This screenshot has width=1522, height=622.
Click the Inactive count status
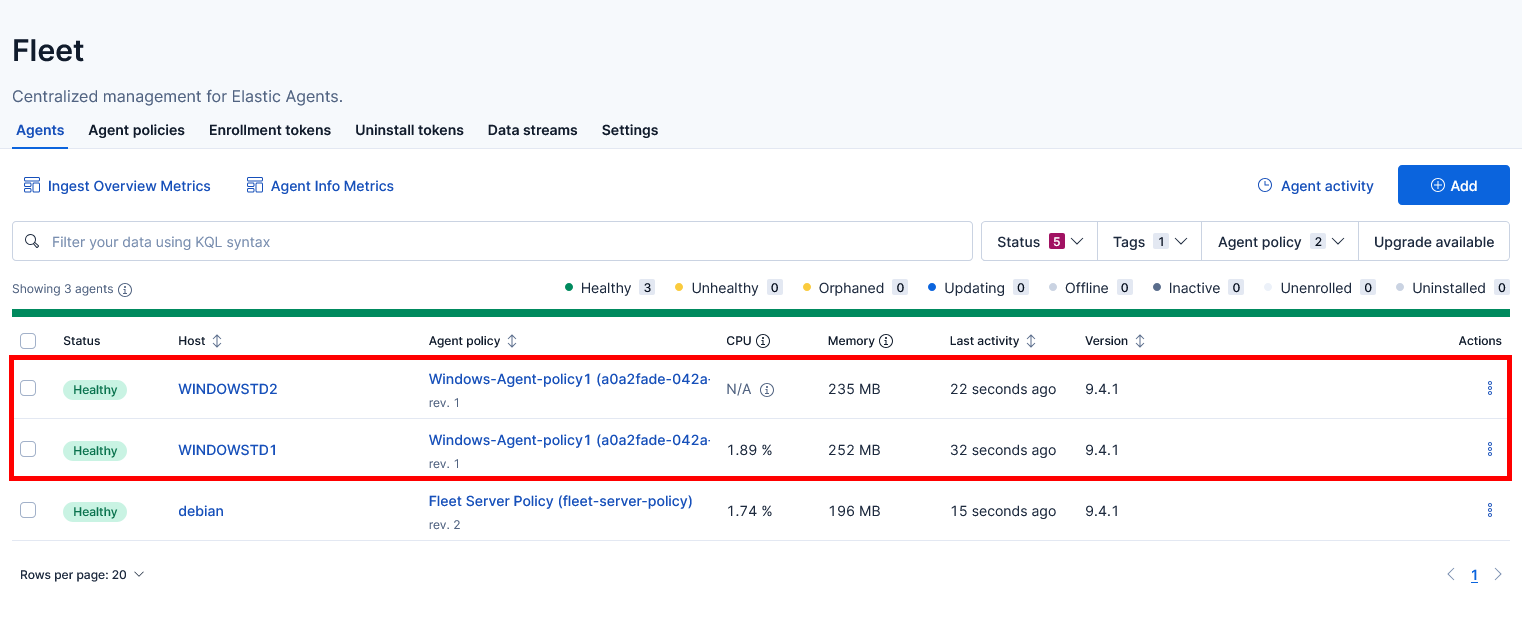point(1198,288)
